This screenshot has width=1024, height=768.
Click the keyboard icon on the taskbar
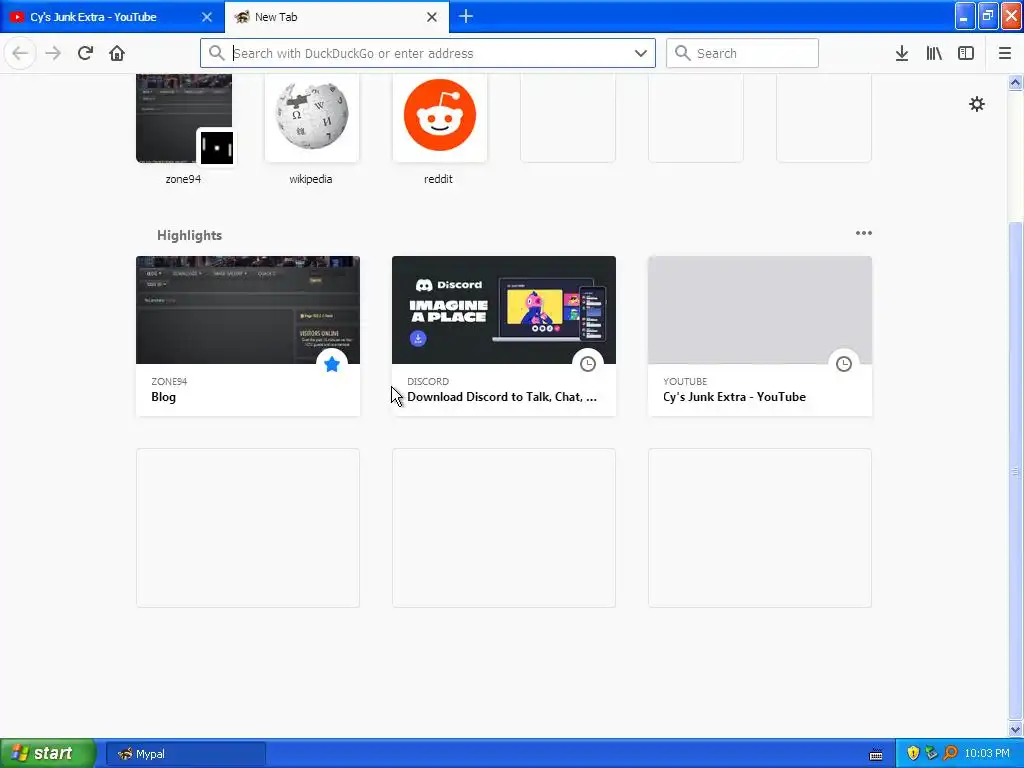coord(876,754)
